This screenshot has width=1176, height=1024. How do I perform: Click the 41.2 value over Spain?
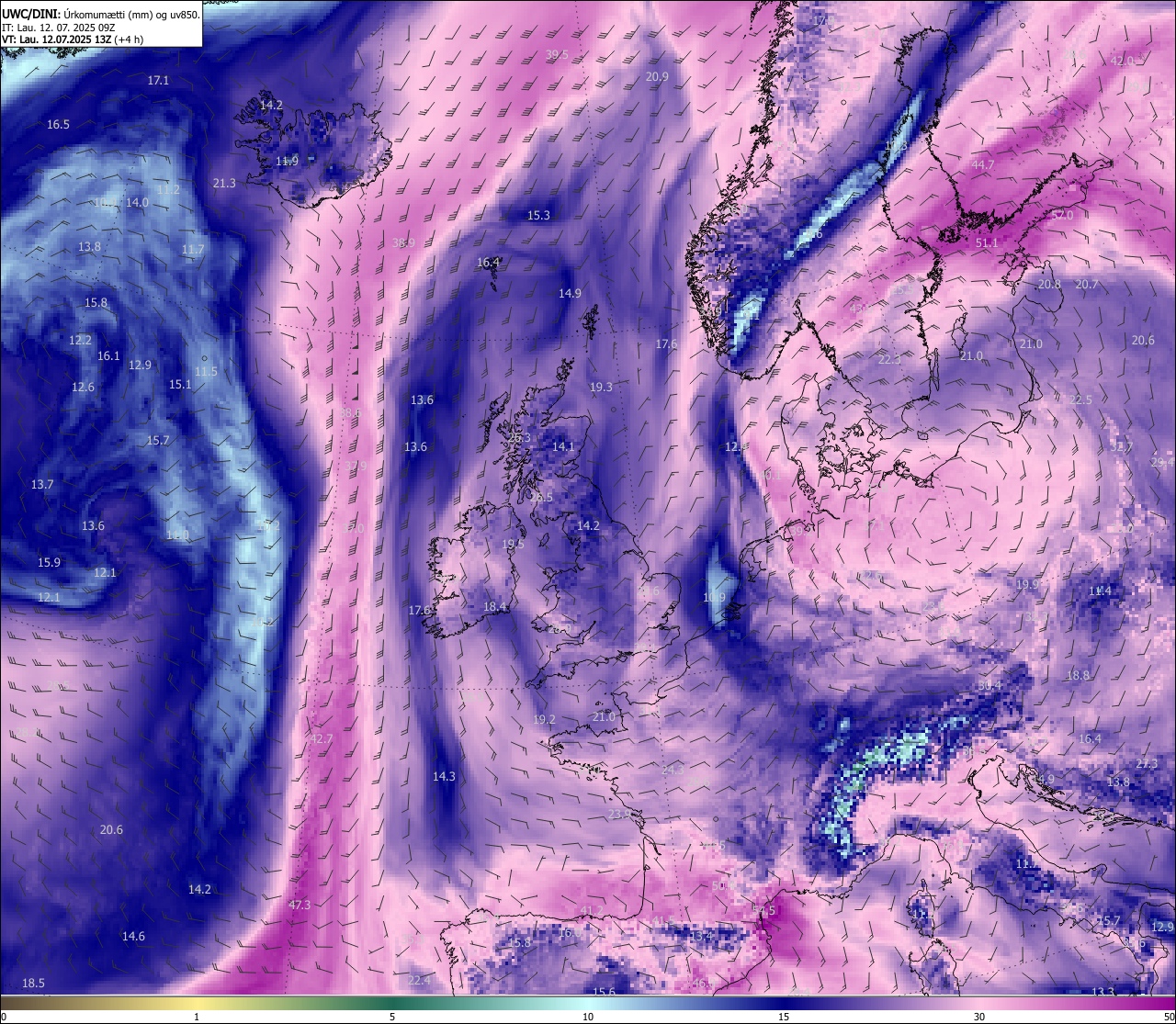(x=592, y=911)
